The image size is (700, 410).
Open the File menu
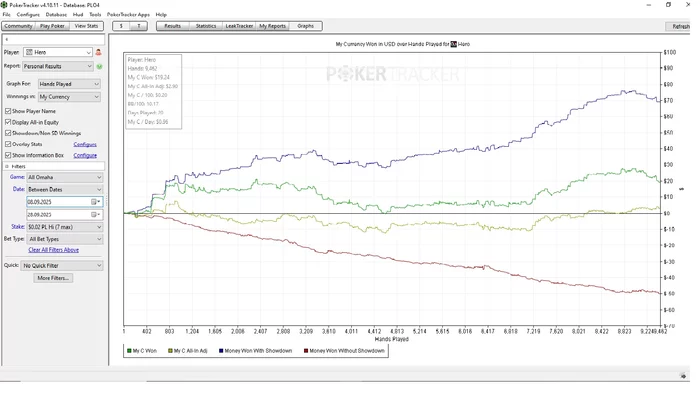(7, 15)
